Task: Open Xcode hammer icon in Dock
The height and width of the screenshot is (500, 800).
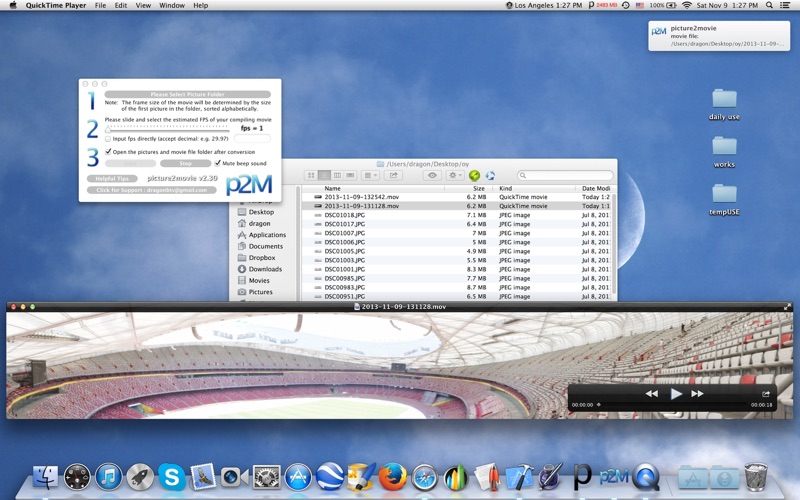Action: (519, 477)
